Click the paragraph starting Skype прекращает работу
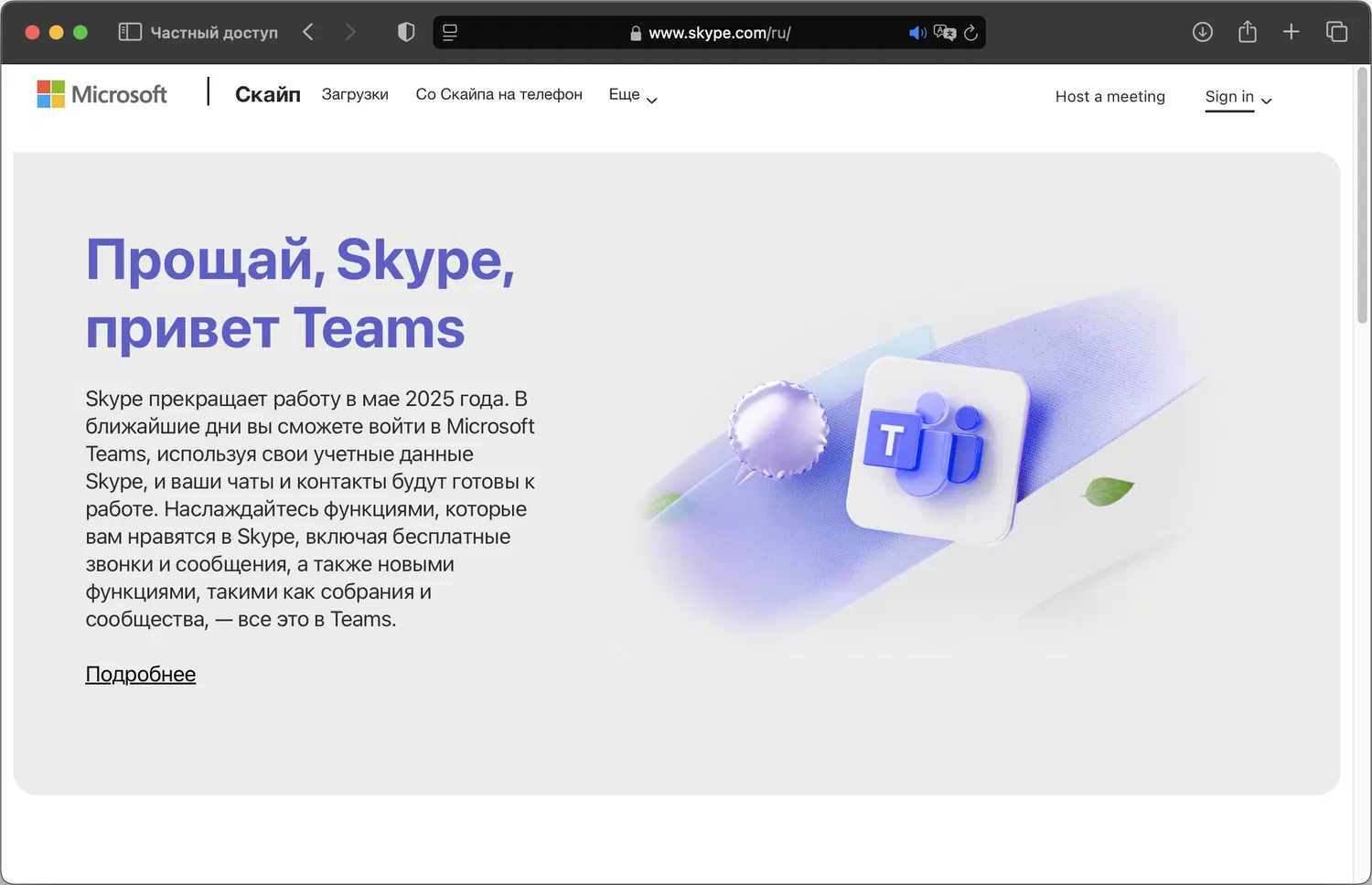The image size is (1372, 885). click(x=310, y=509)
